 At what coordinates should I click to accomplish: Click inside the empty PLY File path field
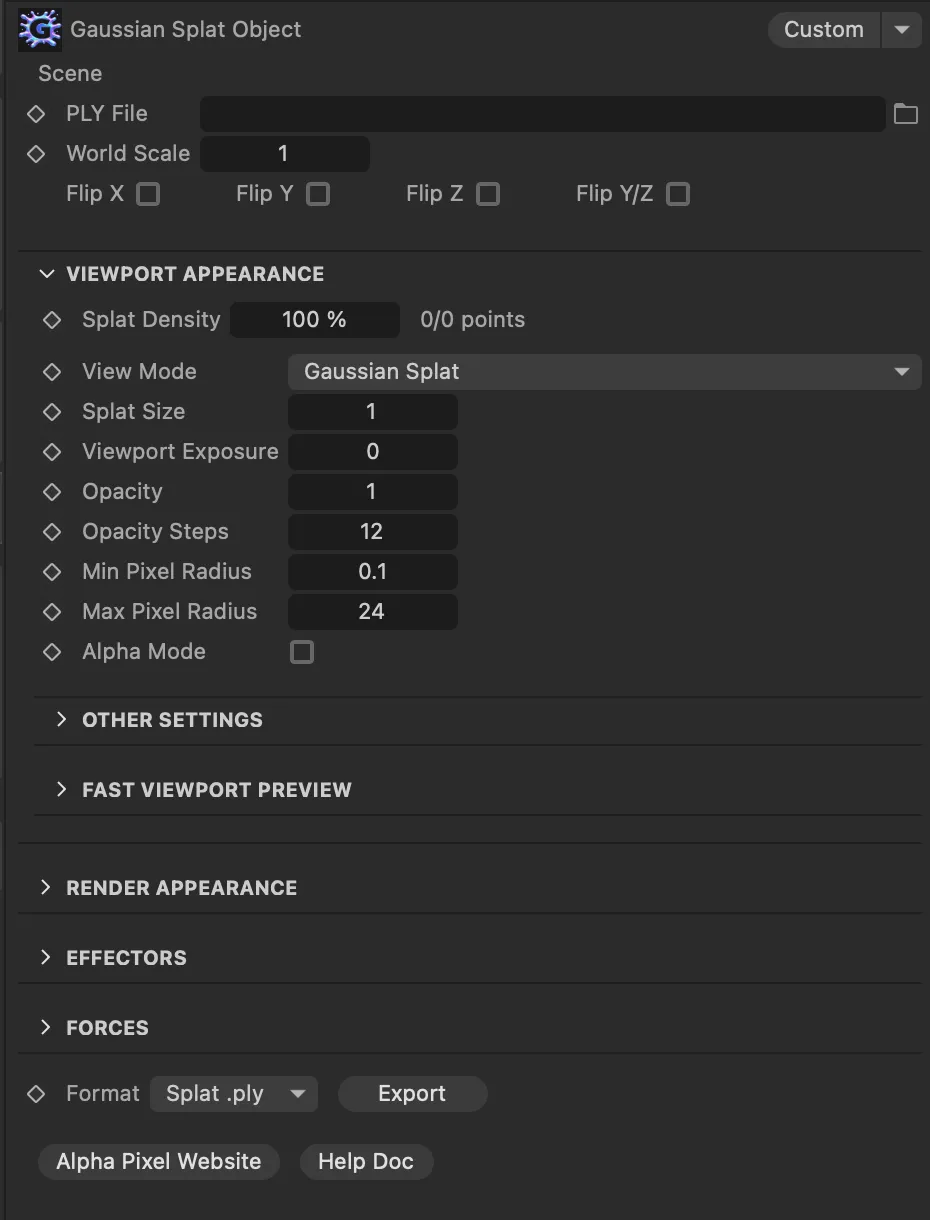click(x=542, y=114)
